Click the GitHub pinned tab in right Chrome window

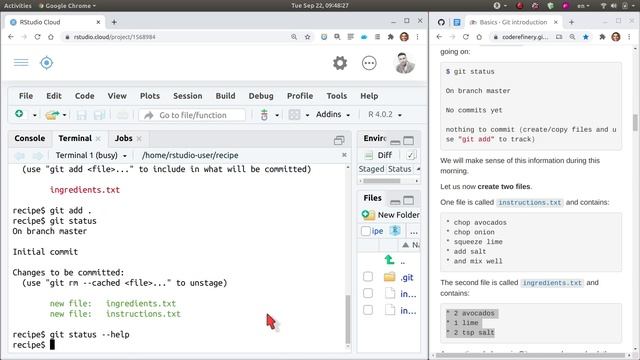point(441,22)
